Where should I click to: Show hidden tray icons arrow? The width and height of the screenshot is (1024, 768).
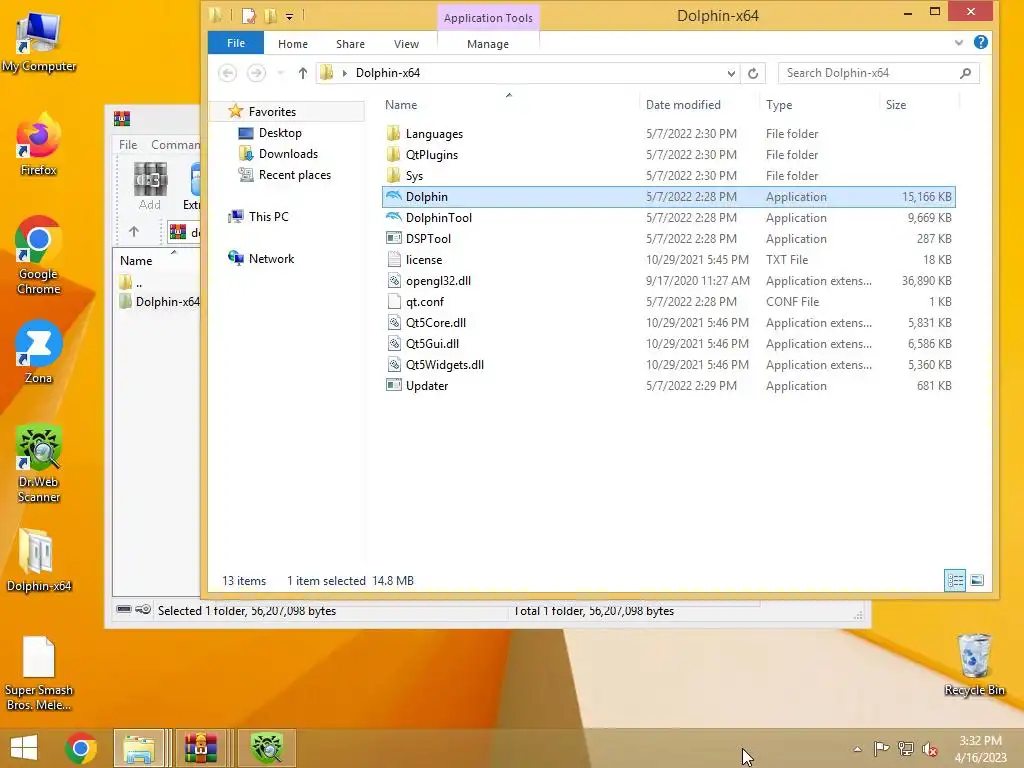point(857,749)
